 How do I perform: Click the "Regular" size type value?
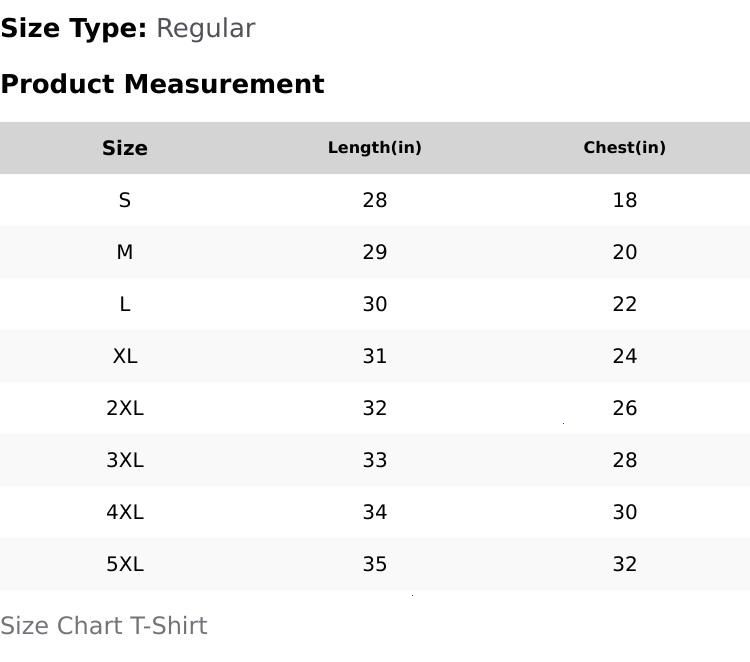point(205,28)
